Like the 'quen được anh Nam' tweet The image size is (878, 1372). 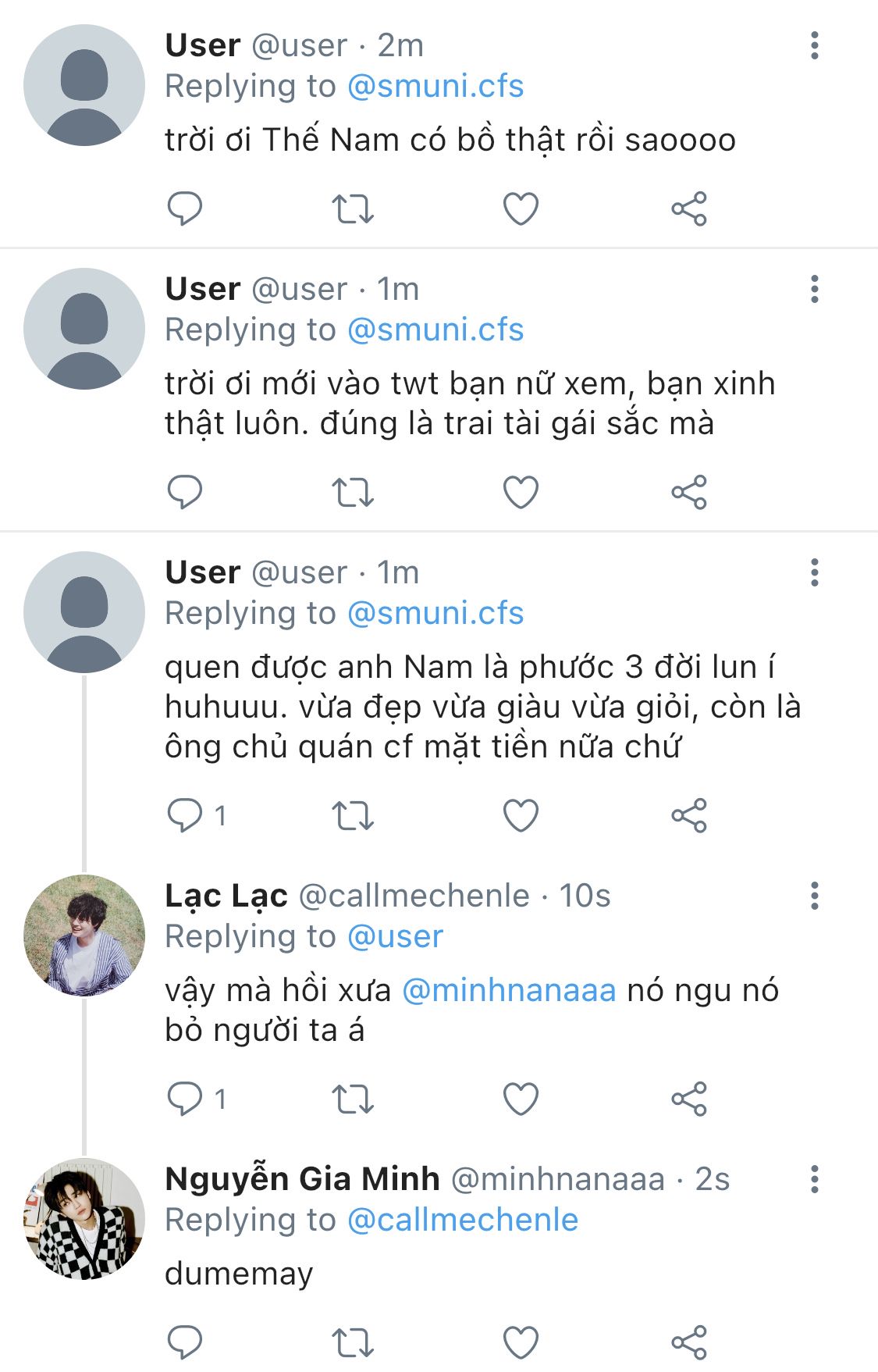click(x=521, y=816)
